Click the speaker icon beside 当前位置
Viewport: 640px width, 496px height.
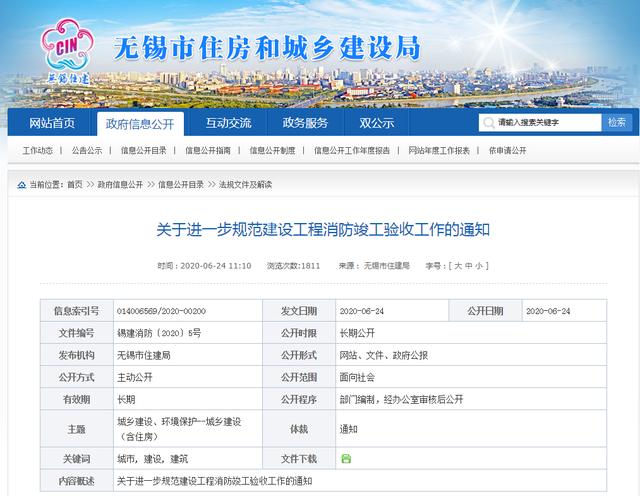[x=21, y=185]
